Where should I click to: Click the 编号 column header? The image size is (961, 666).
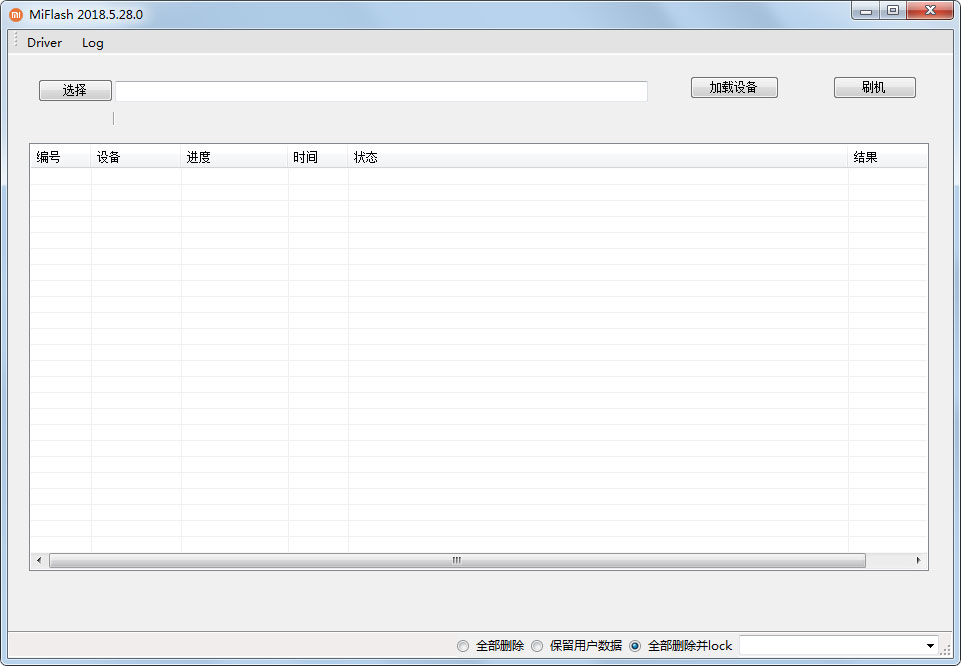pyautogui.click(x=60, y=156)
